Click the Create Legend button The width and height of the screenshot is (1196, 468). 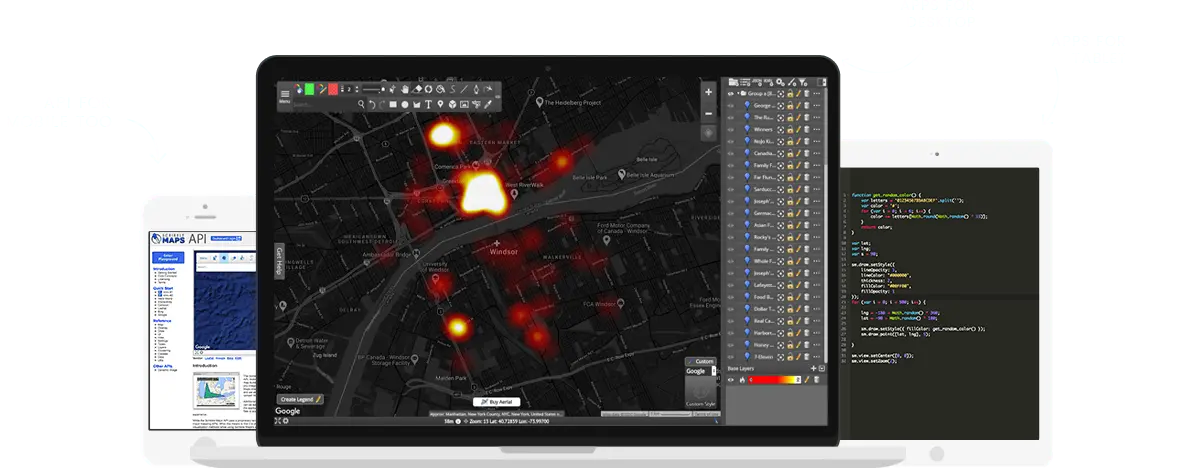click(x=300, y=399)
